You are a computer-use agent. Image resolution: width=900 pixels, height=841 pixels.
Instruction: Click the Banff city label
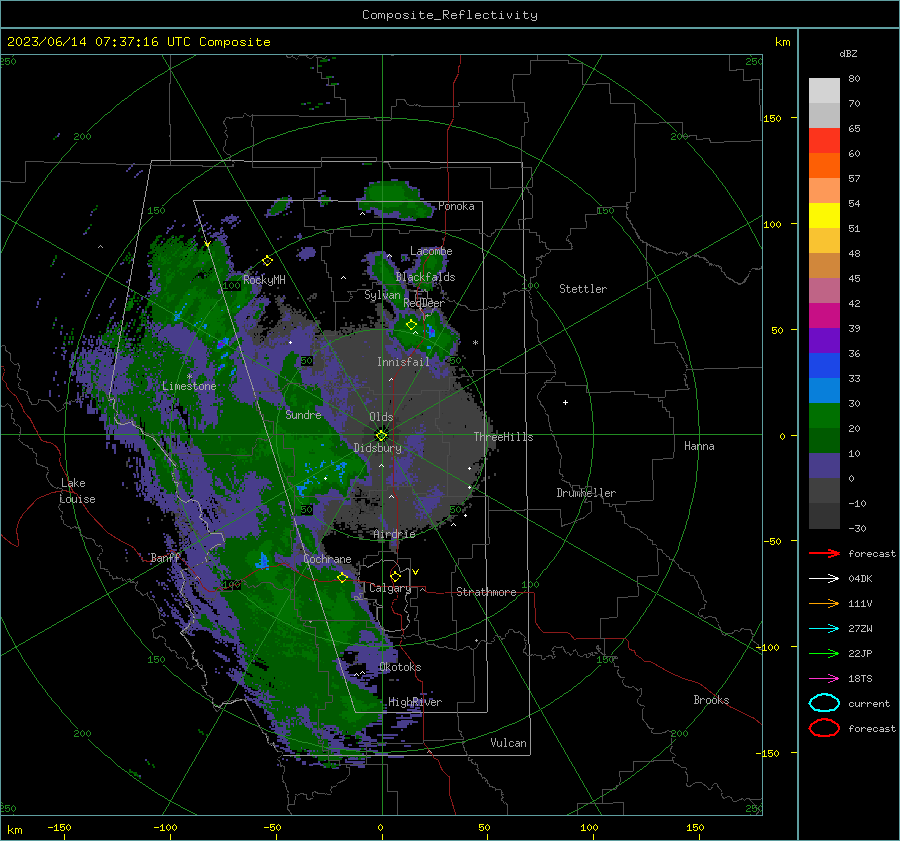click(165, 558)
